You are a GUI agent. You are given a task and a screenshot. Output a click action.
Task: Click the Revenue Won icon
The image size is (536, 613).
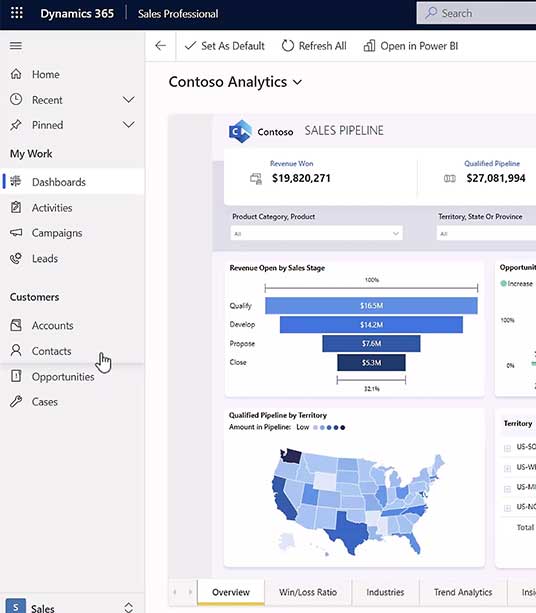tap(256, 179)
